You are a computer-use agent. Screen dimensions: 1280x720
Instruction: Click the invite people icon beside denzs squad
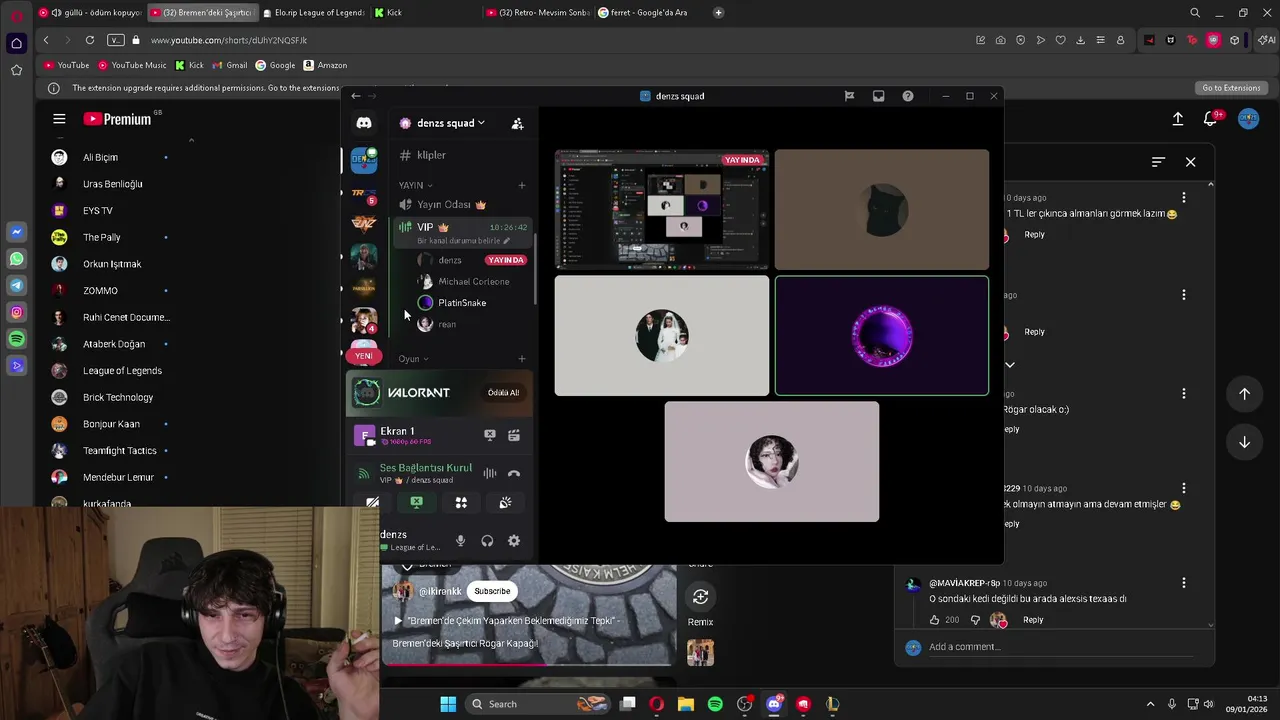[x=517, y=123]
